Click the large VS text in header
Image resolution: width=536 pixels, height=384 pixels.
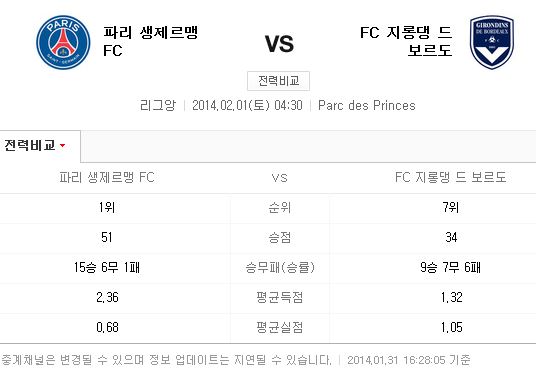(279, 44)
